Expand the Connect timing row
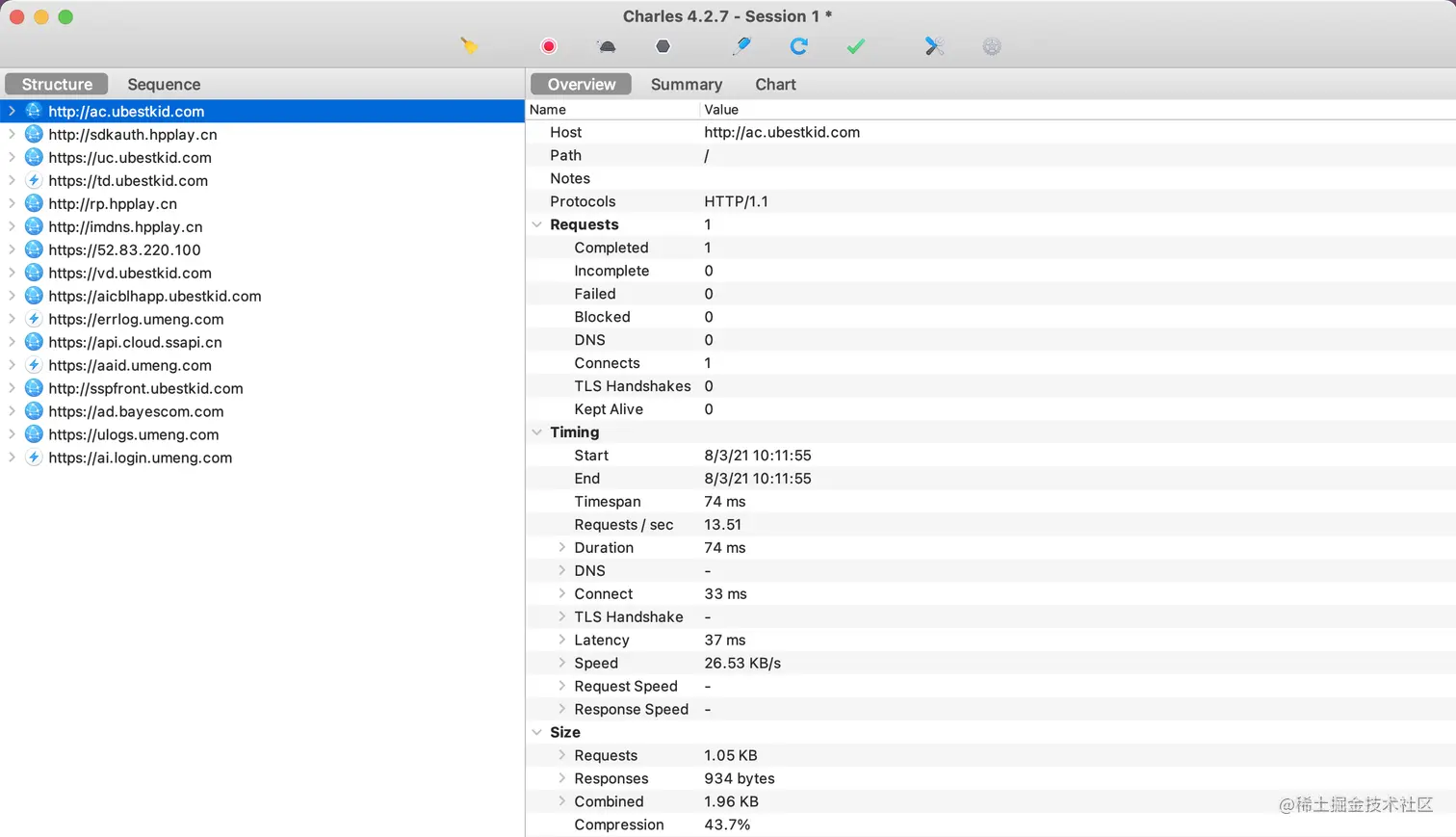The height and width of the screenshot is (837, 1456). click(562, 593)
